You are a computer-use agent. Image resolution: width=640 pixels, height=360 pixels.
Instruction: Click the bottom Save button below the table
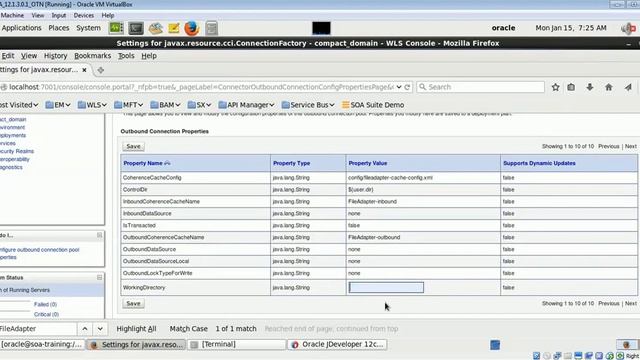point(133,304)
